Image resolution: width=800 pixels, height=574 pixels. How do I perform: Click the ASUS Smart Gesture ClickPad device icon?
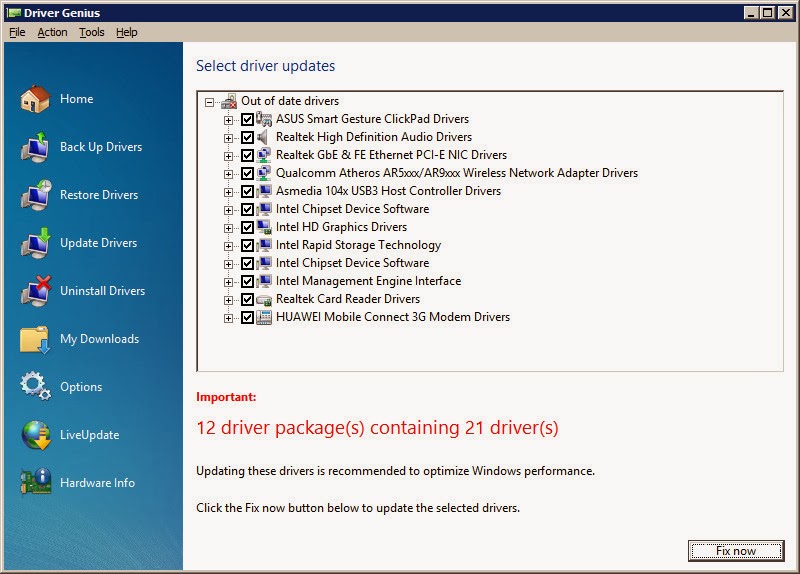(x=264, y=119)
